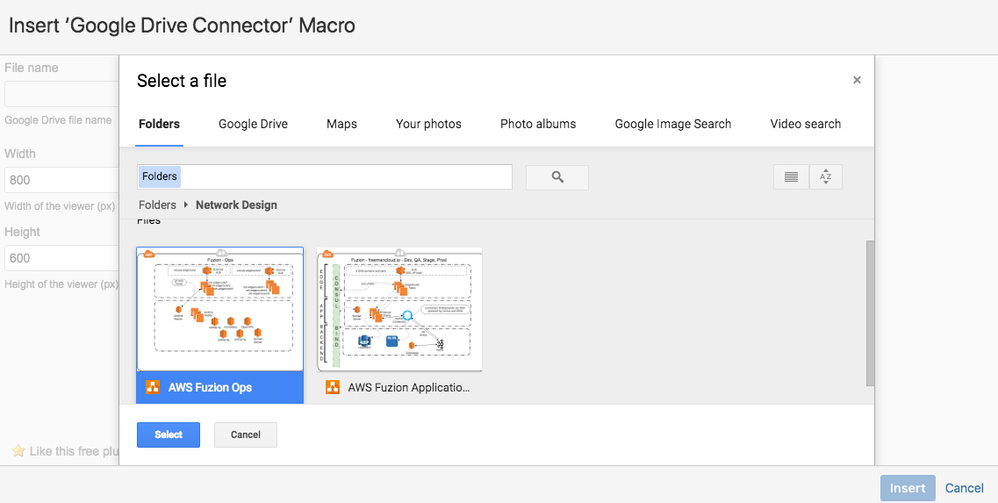Click the star icon beside Like this plugin

click(x=18, y=451)
